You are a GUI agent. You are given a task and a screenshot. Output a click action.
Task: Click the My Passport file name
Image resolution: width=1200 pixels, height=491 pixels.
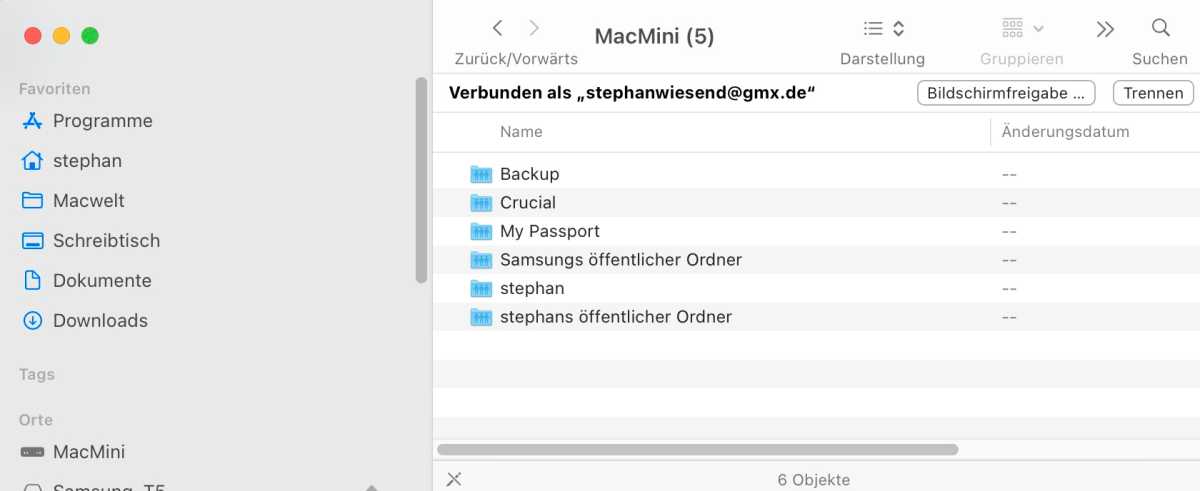tap(550, 231)
